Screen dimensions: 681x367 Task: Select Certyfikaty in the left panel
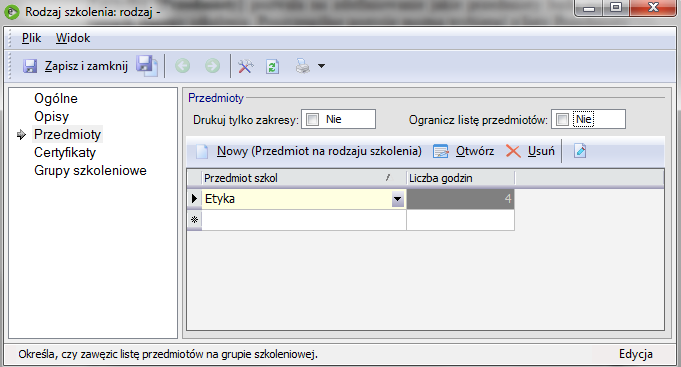(x=65, y=152)
